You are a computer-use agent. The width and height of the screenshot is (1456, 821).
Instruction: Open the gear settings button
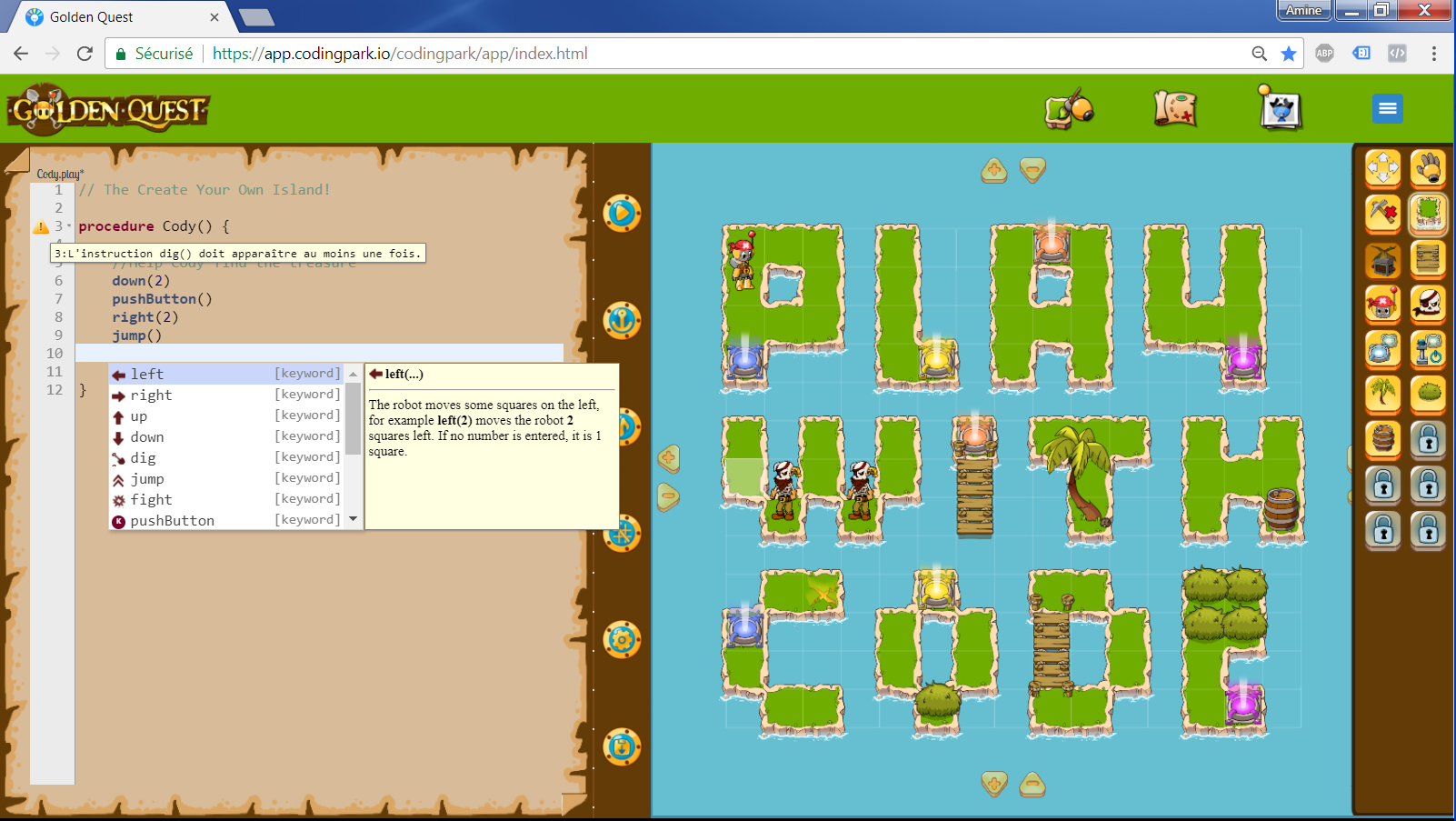[623, 640]
